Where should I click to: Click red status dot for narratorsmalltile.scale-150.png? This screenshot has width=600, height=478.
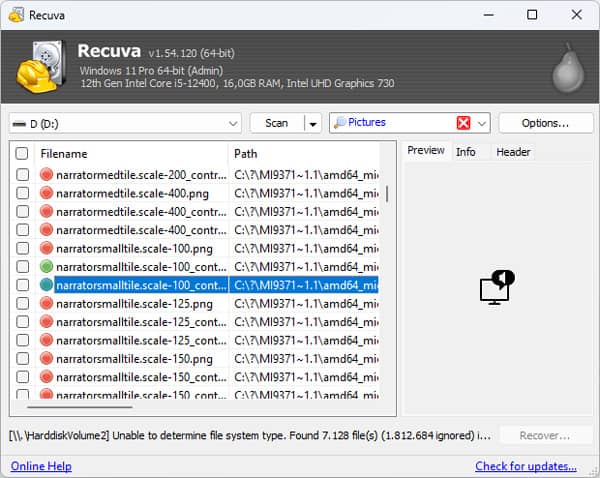coord(46,358)
